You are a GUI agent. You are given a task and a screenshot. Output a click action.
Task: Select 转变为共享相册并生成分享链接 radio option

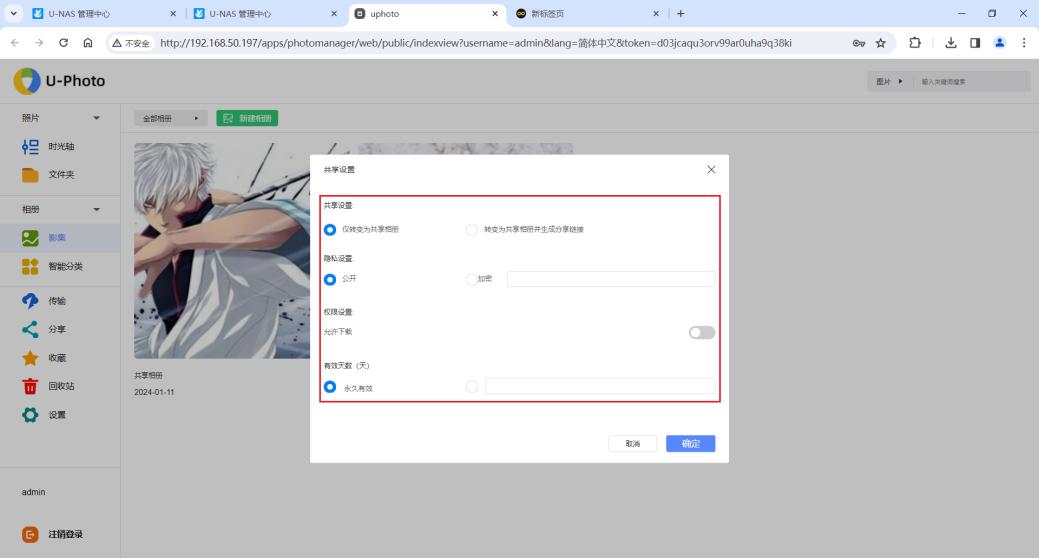(x=472, y=230)
